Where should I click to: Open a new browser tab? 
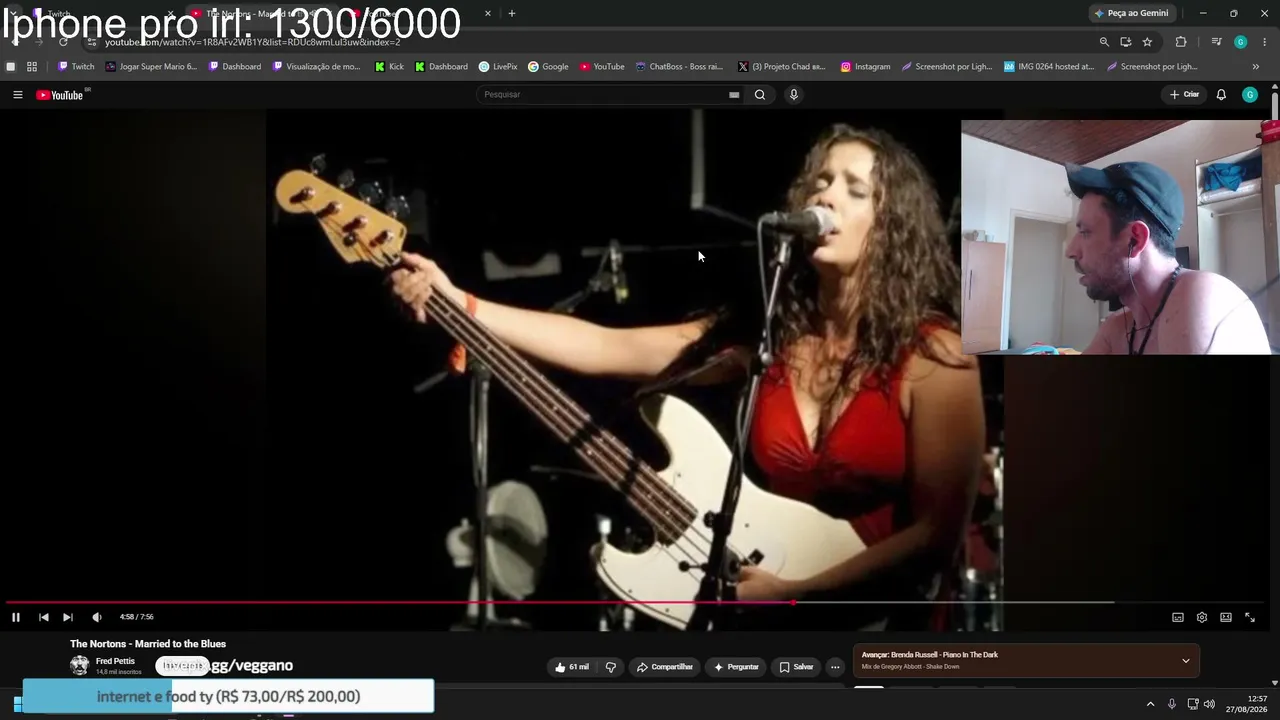tap(512, 13)
